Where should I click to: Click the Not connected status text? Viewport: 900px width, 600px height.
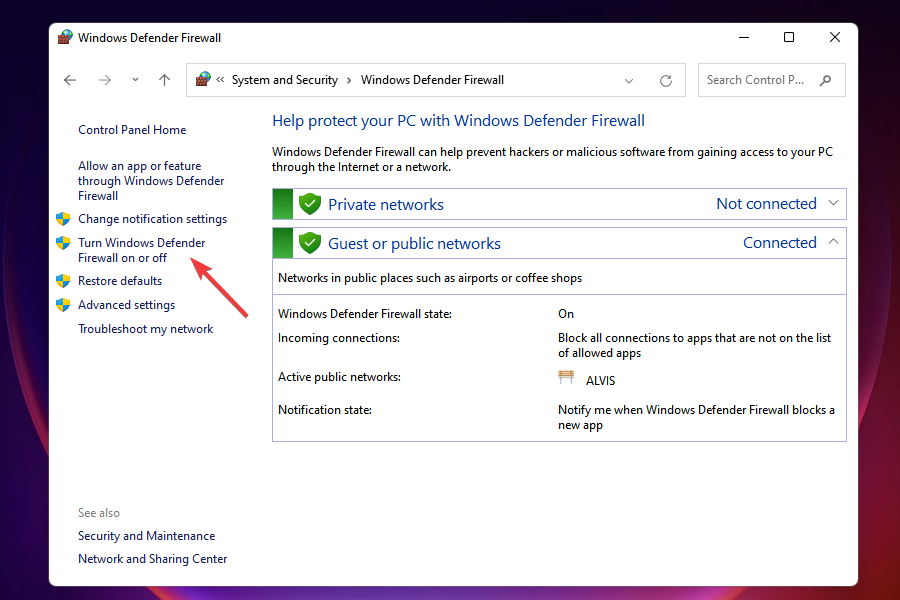tap(766, 203)
